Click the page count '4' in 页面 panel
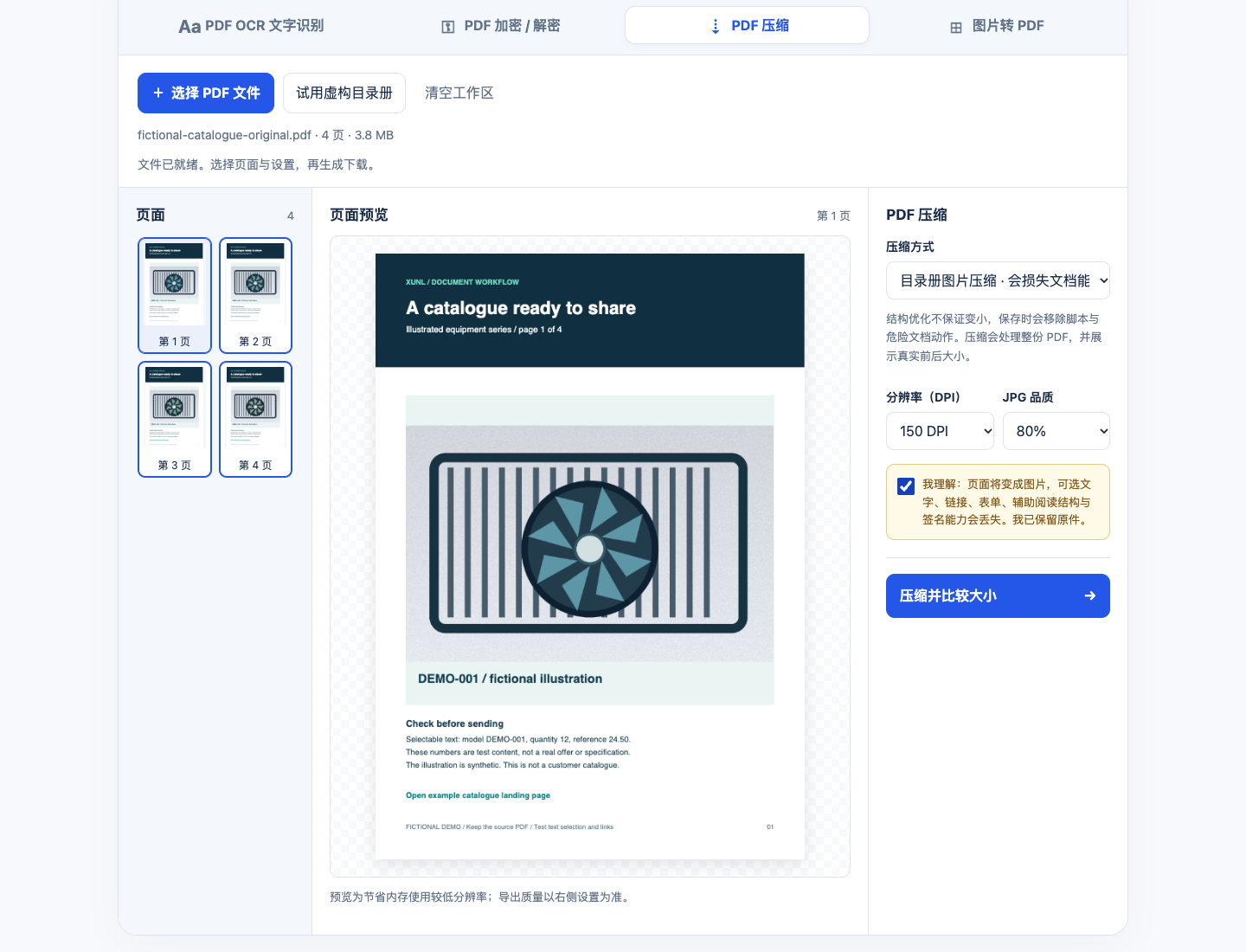The image size is (1246, 952). [x=291, y=215]
